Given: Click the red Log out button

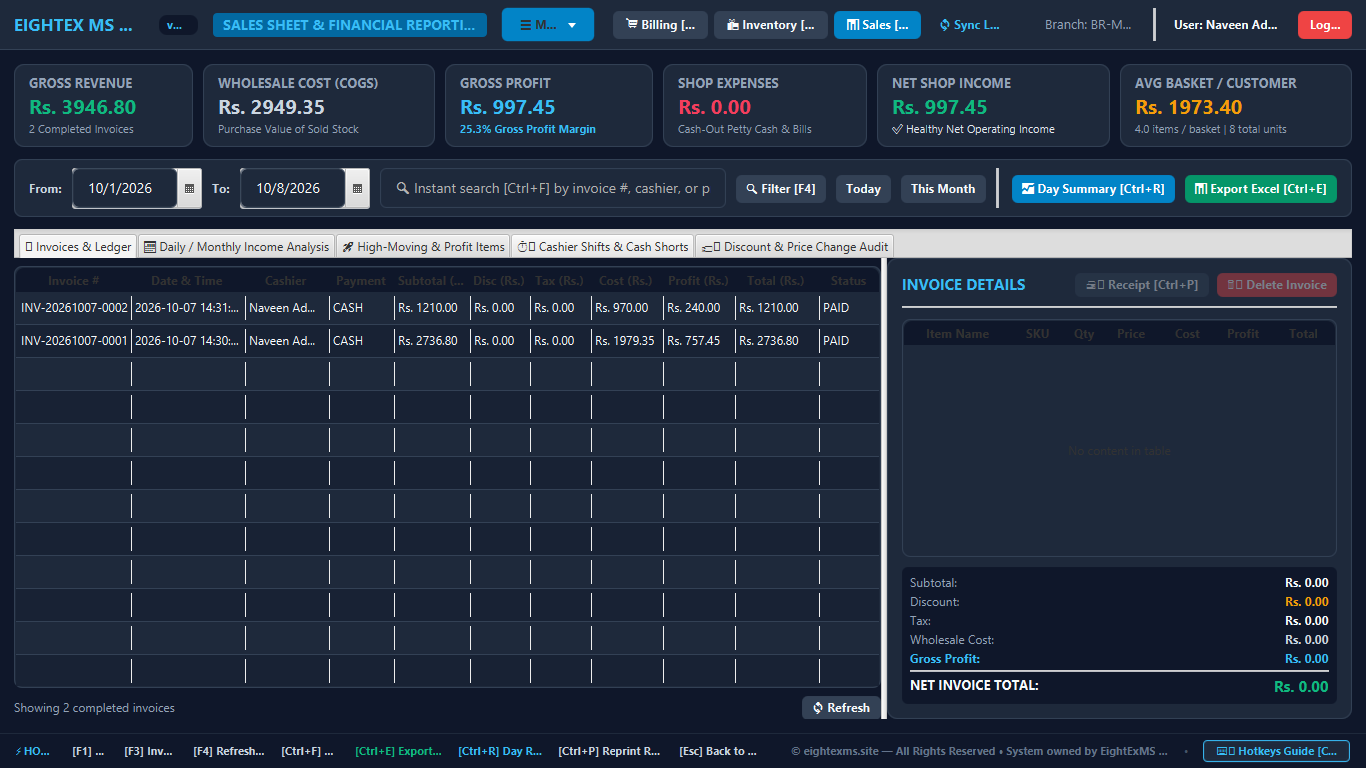Looking at the screenshot, I should tap(1325, 25).
